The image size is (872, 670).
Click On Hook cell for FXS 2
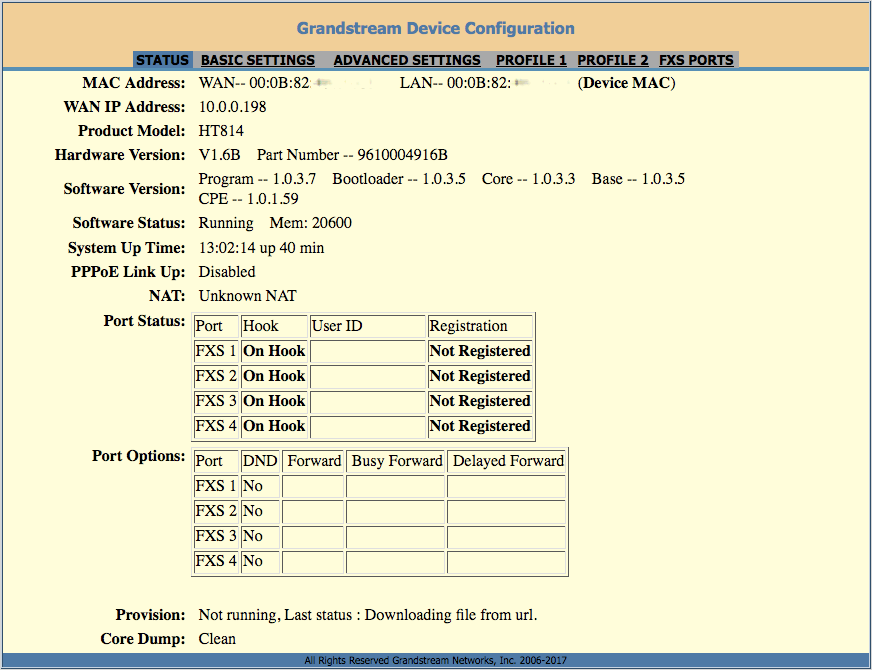click(x=274, y=376)
